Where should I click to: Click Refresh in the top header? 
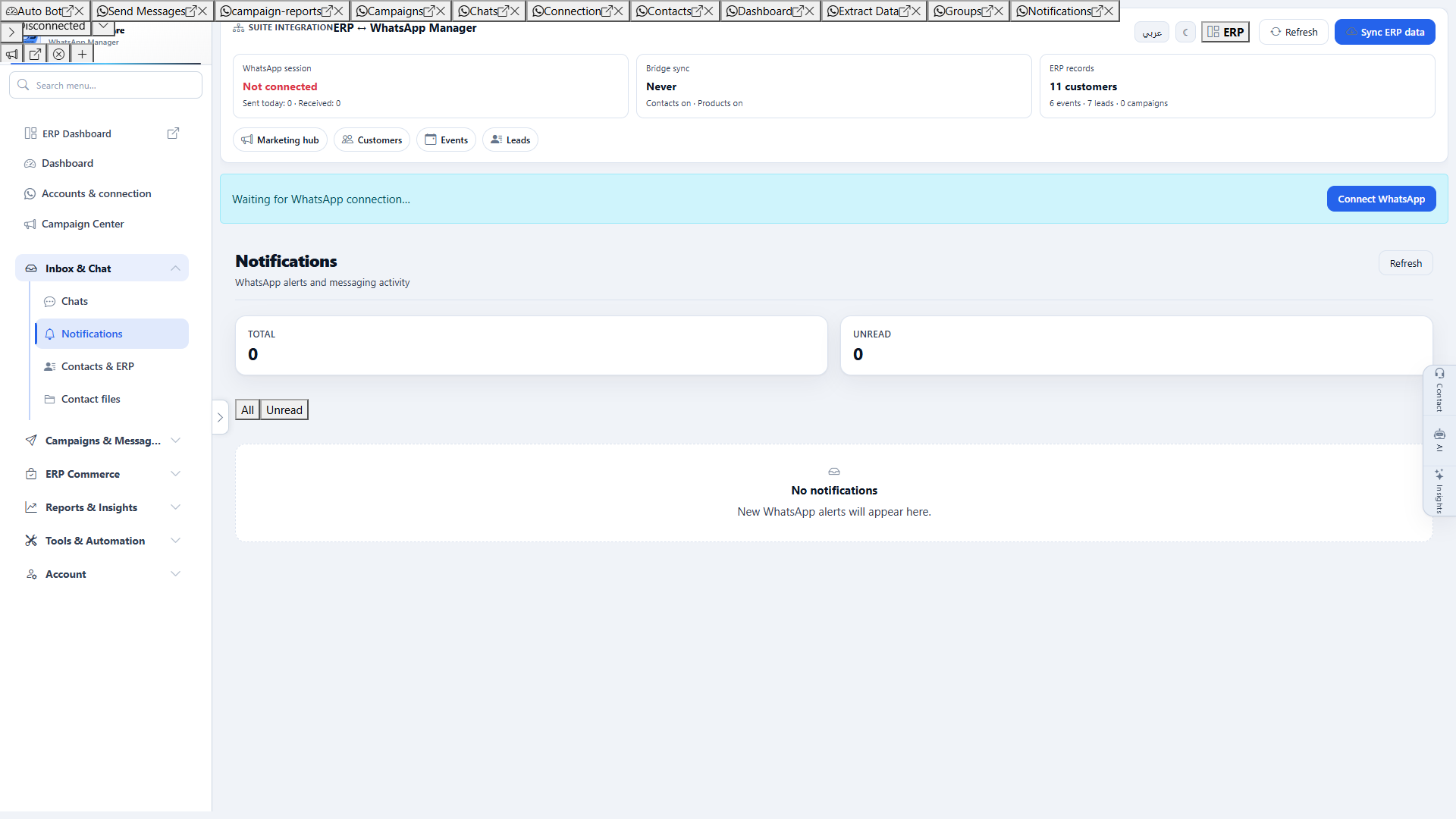(1294, 32)
